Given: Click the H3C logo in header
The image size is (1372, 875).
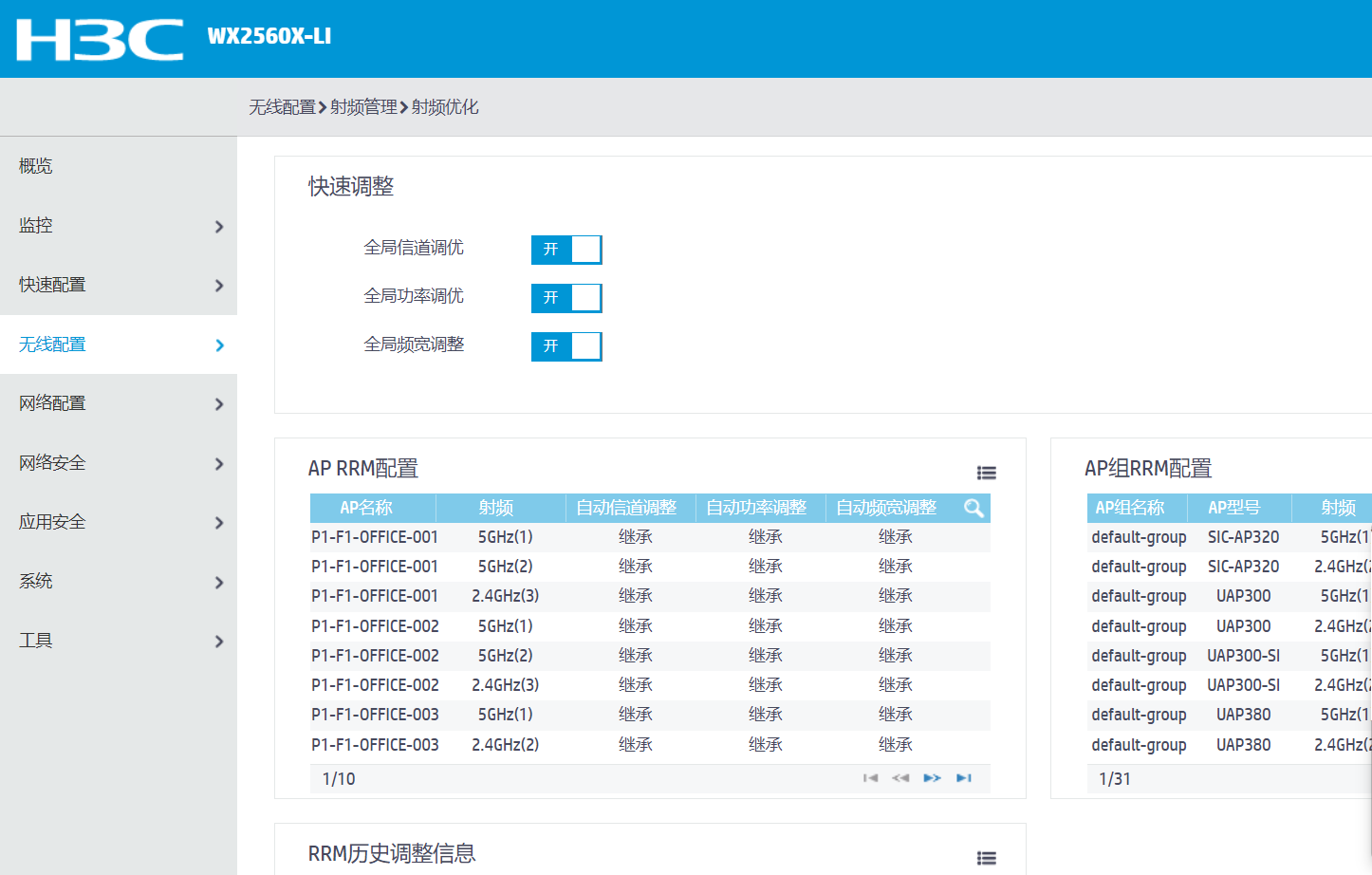Looking at the screenshot, I should tap(100, 39).
